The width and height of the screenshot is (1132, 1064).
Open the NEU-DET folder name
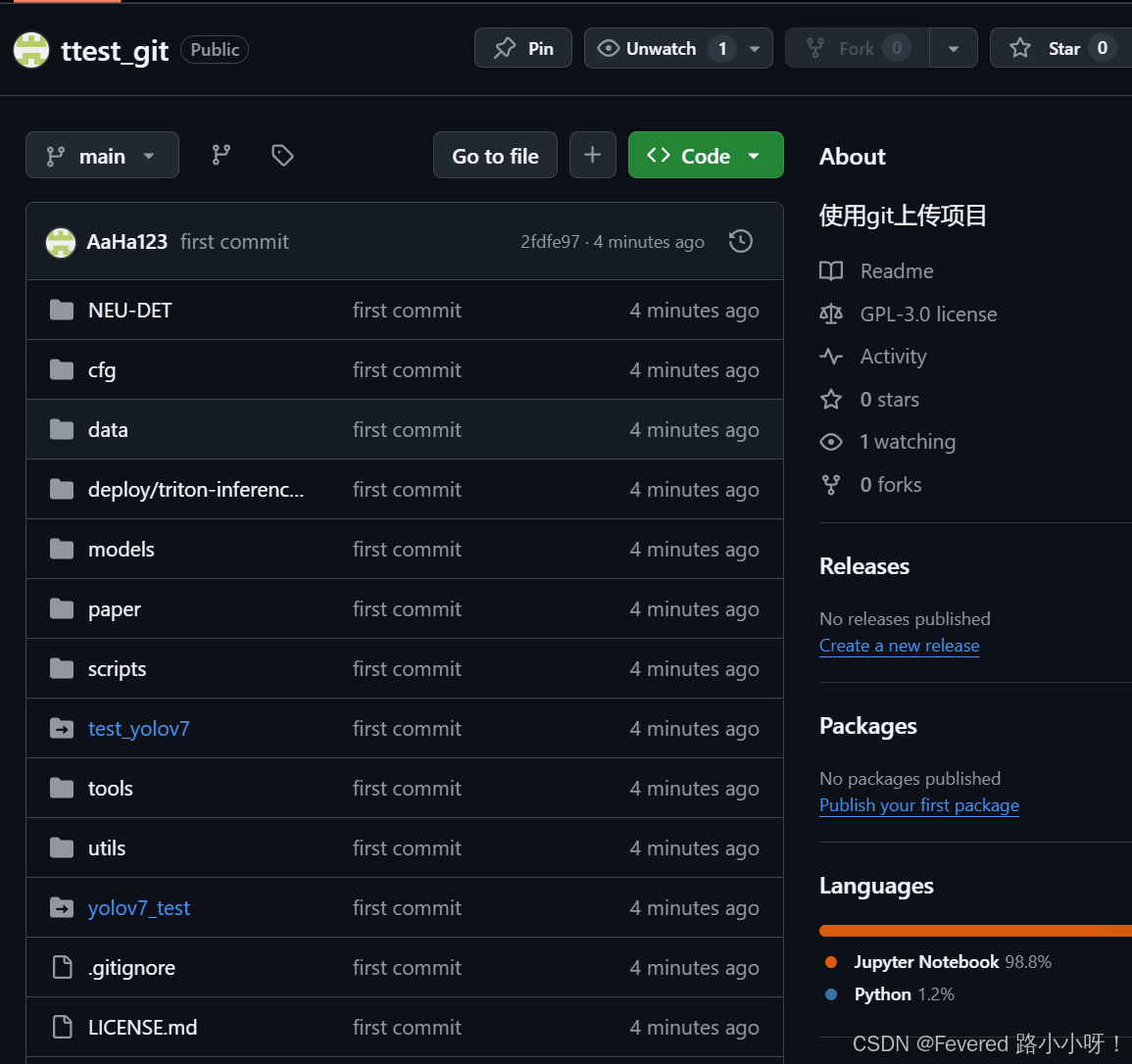coord(130,311)
